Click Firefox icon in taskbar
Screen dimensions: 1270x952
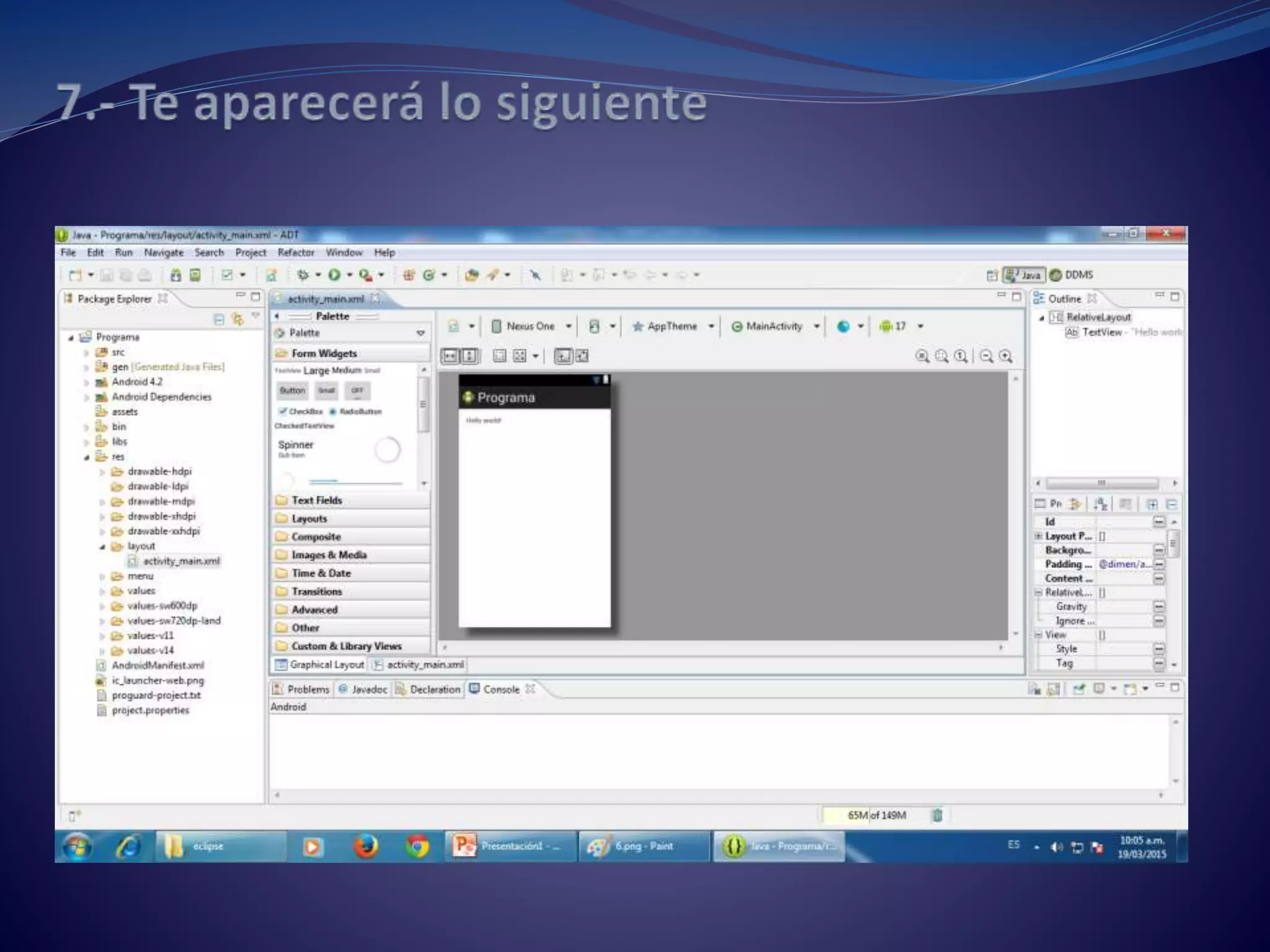366,846
